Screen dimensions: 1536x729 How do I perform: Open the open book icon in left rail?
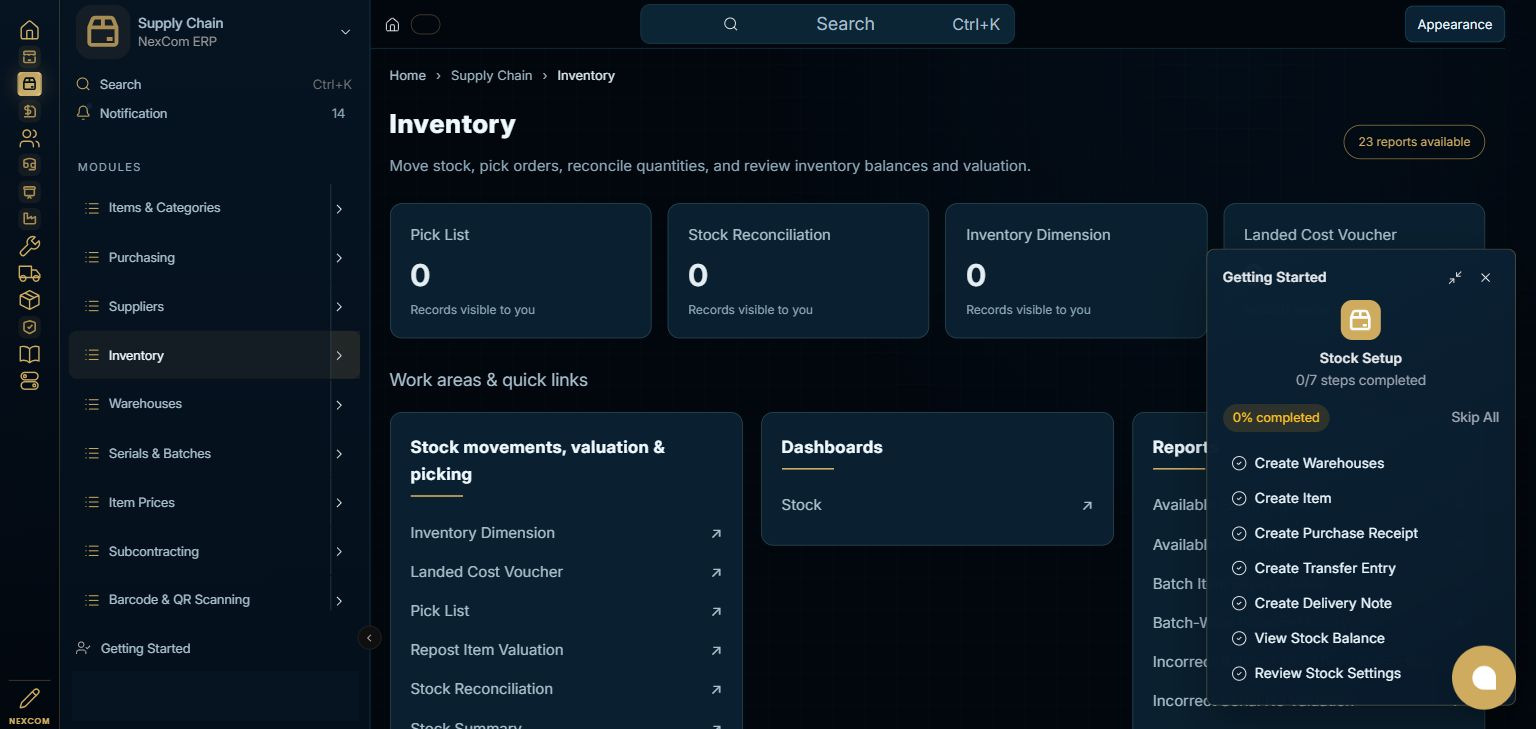click(29, 354)
